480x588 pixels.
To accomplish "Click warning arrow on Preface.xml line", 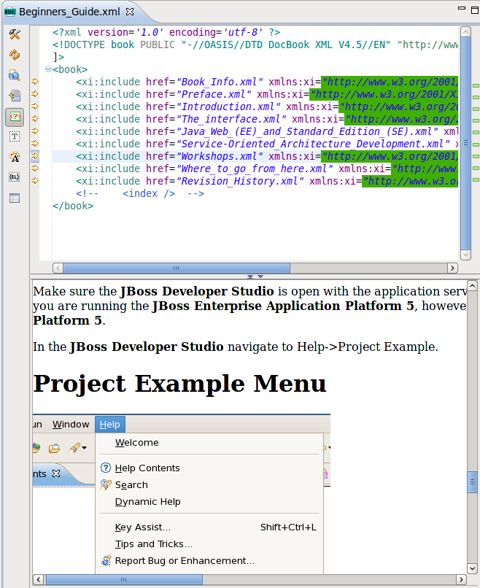I will (x=35, y=94).
